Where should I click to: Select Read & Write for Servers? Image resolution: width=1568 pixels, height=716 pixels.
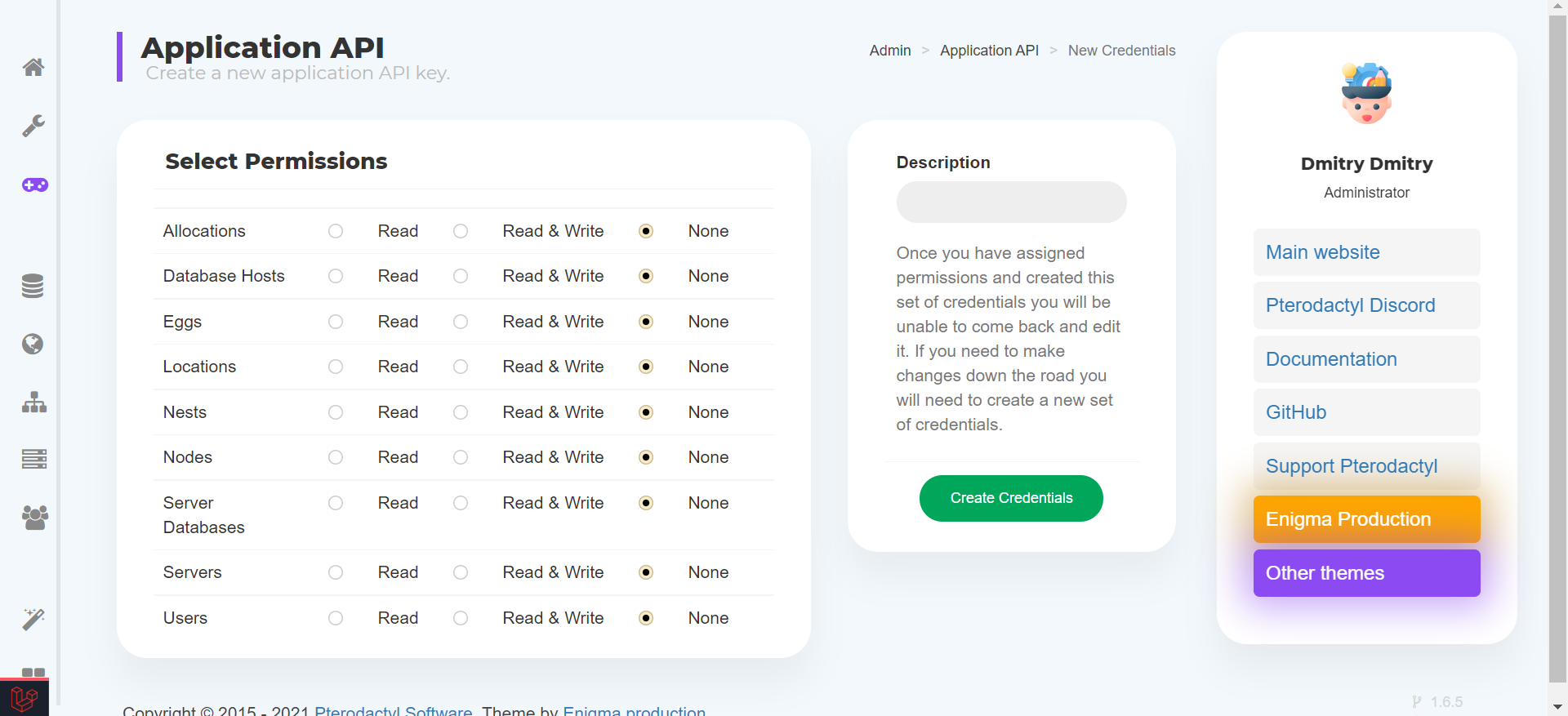click(x=461, y=572)
